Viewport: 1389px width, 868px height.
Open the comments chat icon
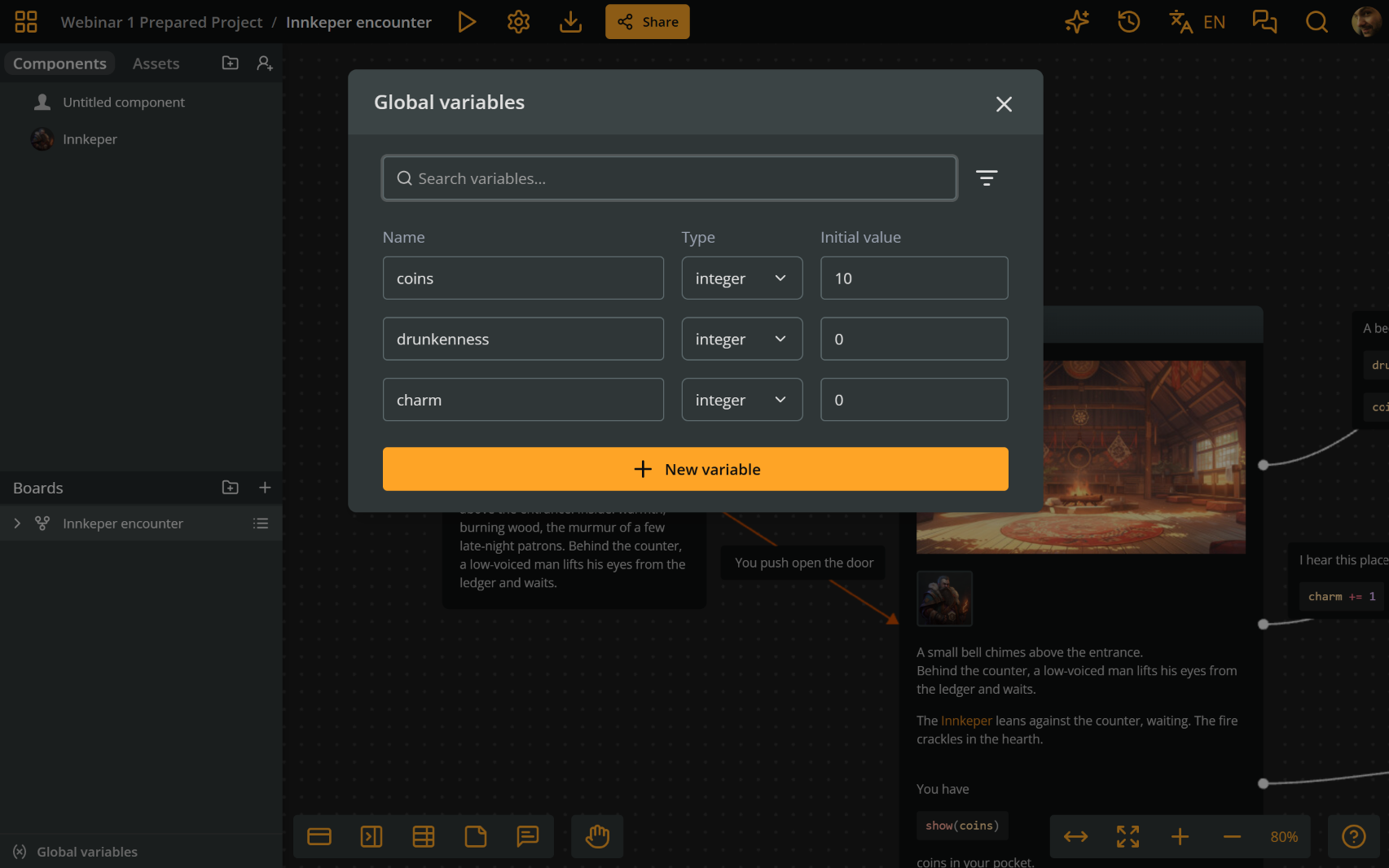[x=1264, y=22]
